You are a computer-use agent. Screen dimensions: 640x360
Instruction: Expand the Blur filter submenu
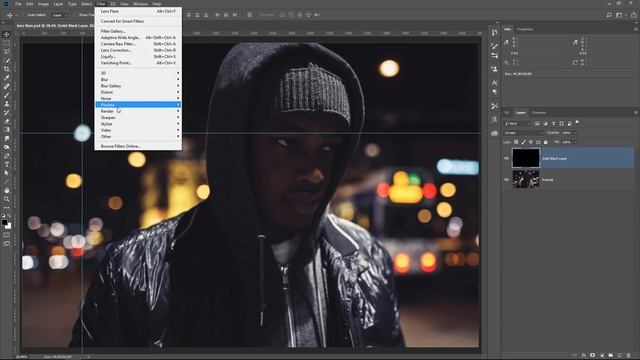tap(138, 79)
